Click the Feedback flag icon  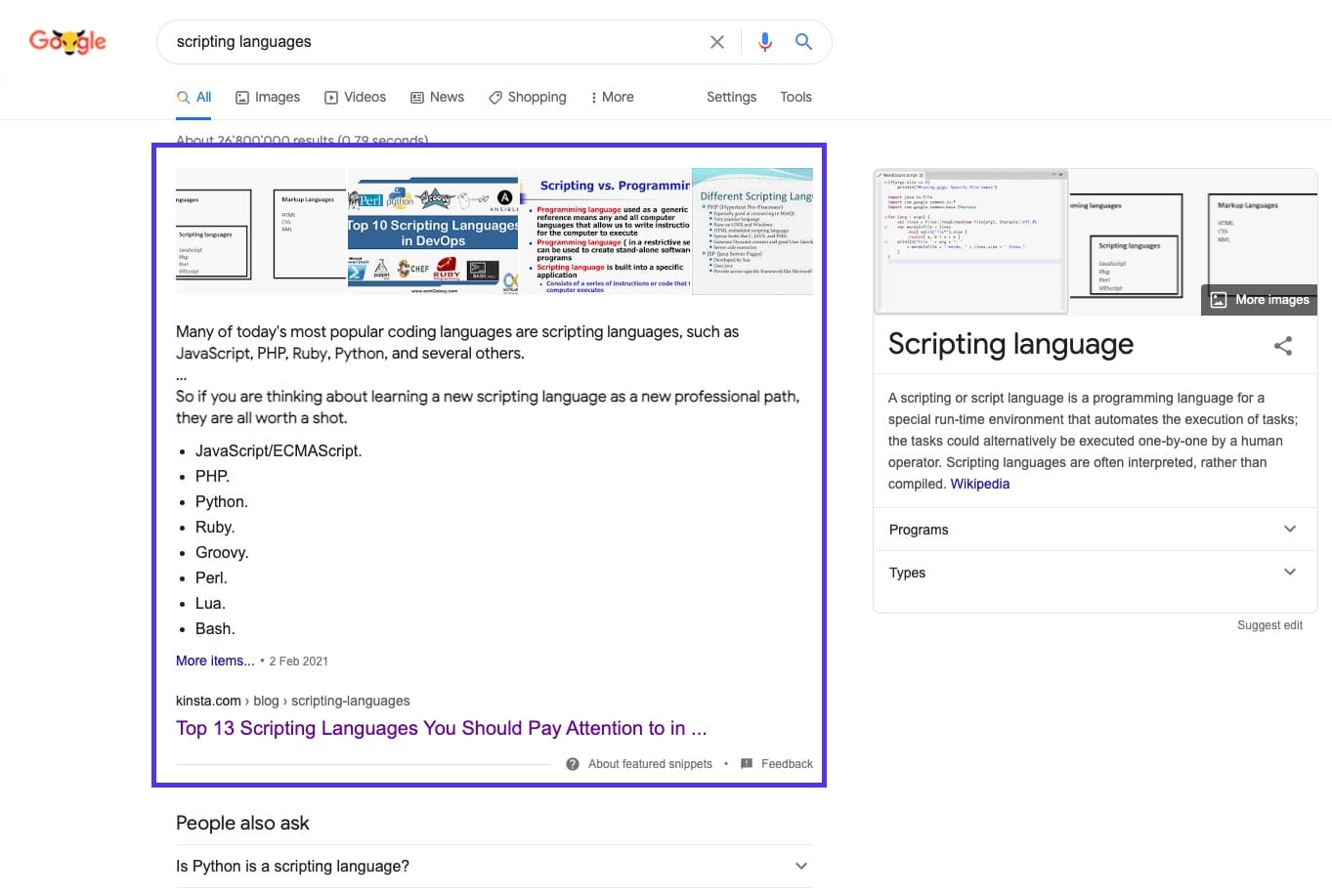pos(746,763)
